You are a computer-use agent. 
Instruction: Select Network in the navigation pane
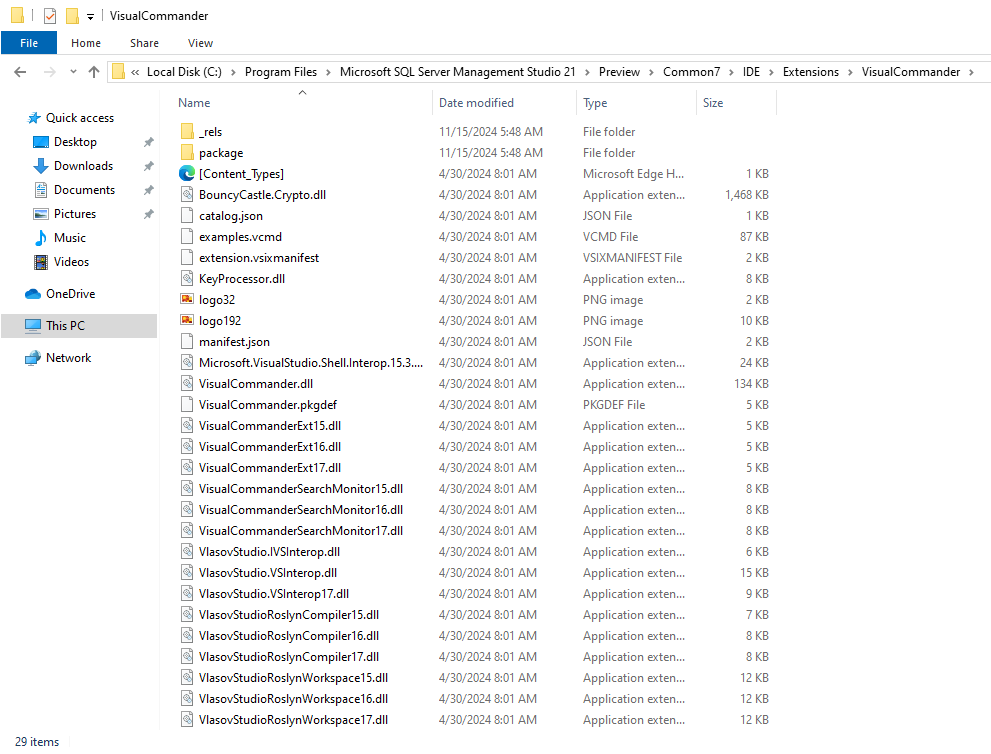pos(68,358)
